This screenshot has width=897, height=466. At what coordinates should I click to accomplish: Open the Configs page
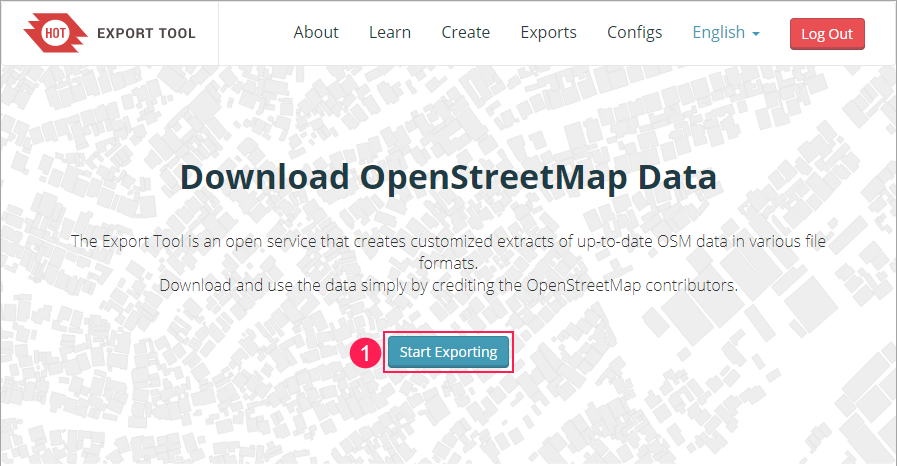pos(634,33)
